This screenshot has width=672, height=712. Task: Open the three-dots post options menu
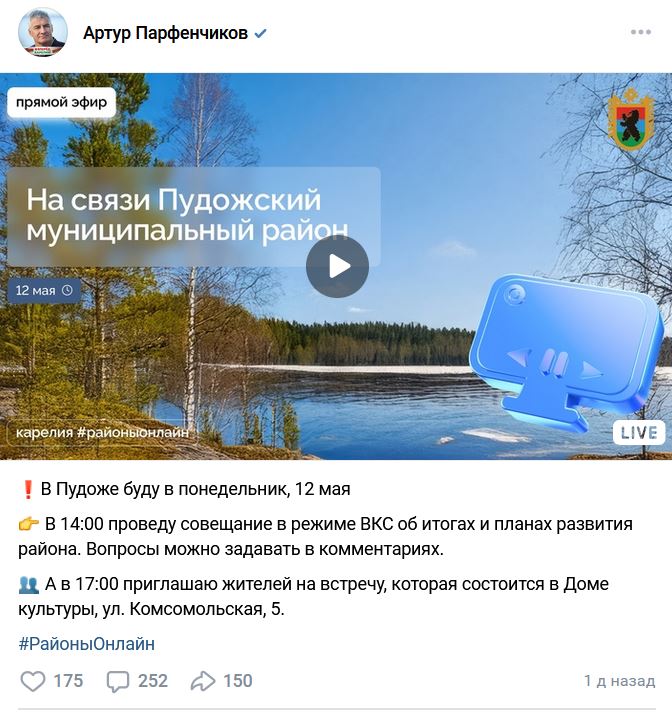(x=641, y=32)
